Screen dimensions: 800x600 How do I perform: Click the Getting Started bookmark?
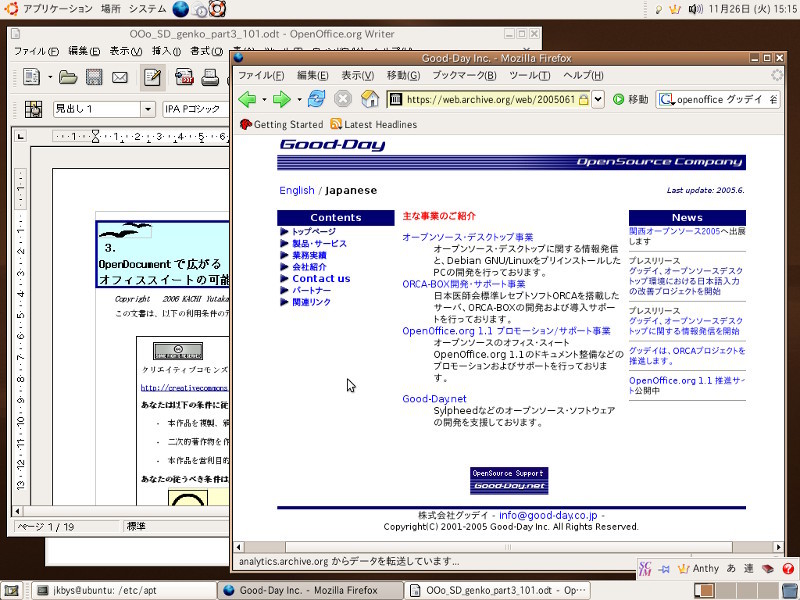pyautogui.click(x=281, y=124)
